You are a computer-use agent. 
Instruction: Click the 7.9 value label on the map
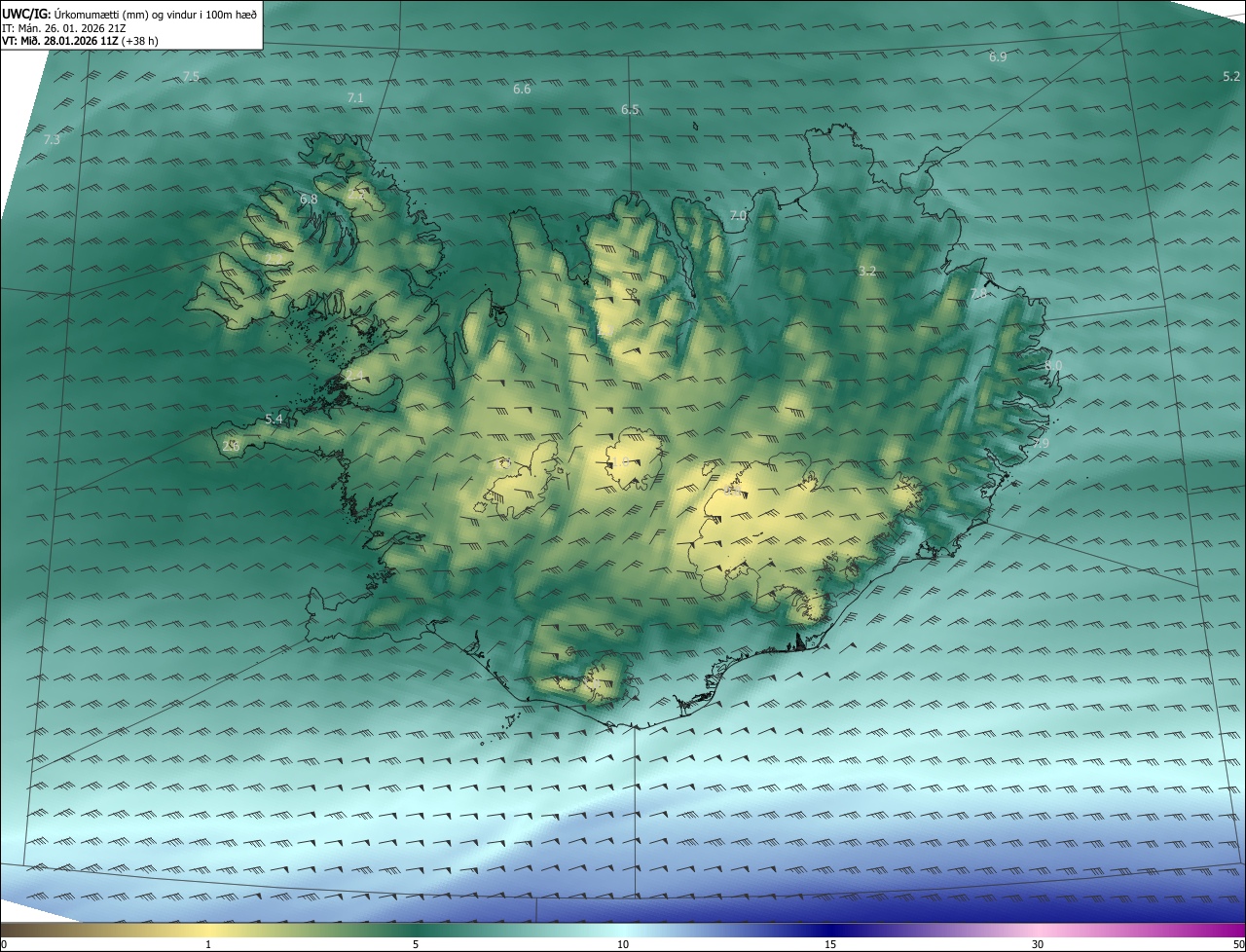point(1041,443)
